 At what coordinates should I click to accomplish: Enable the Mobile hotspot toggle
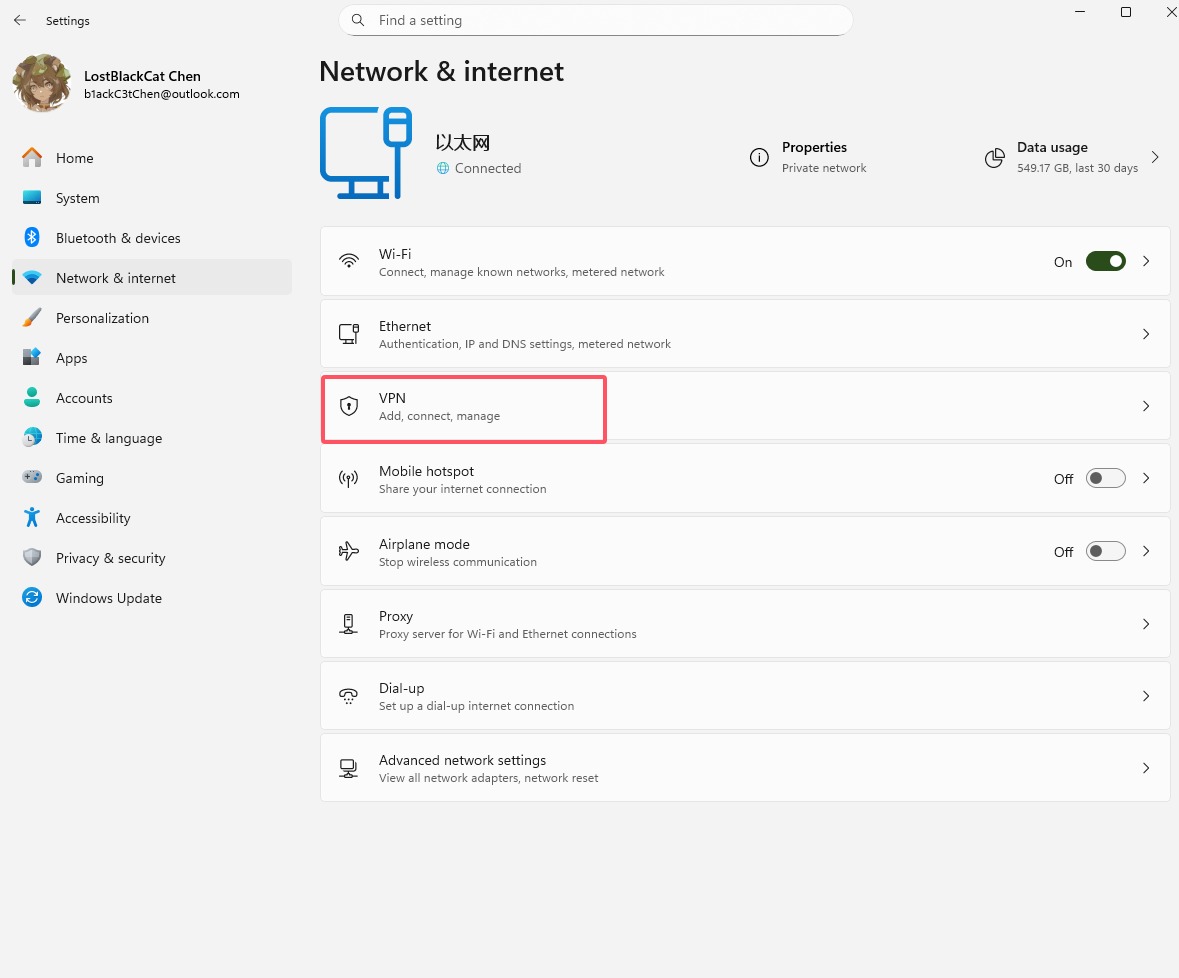(1105, 479)
